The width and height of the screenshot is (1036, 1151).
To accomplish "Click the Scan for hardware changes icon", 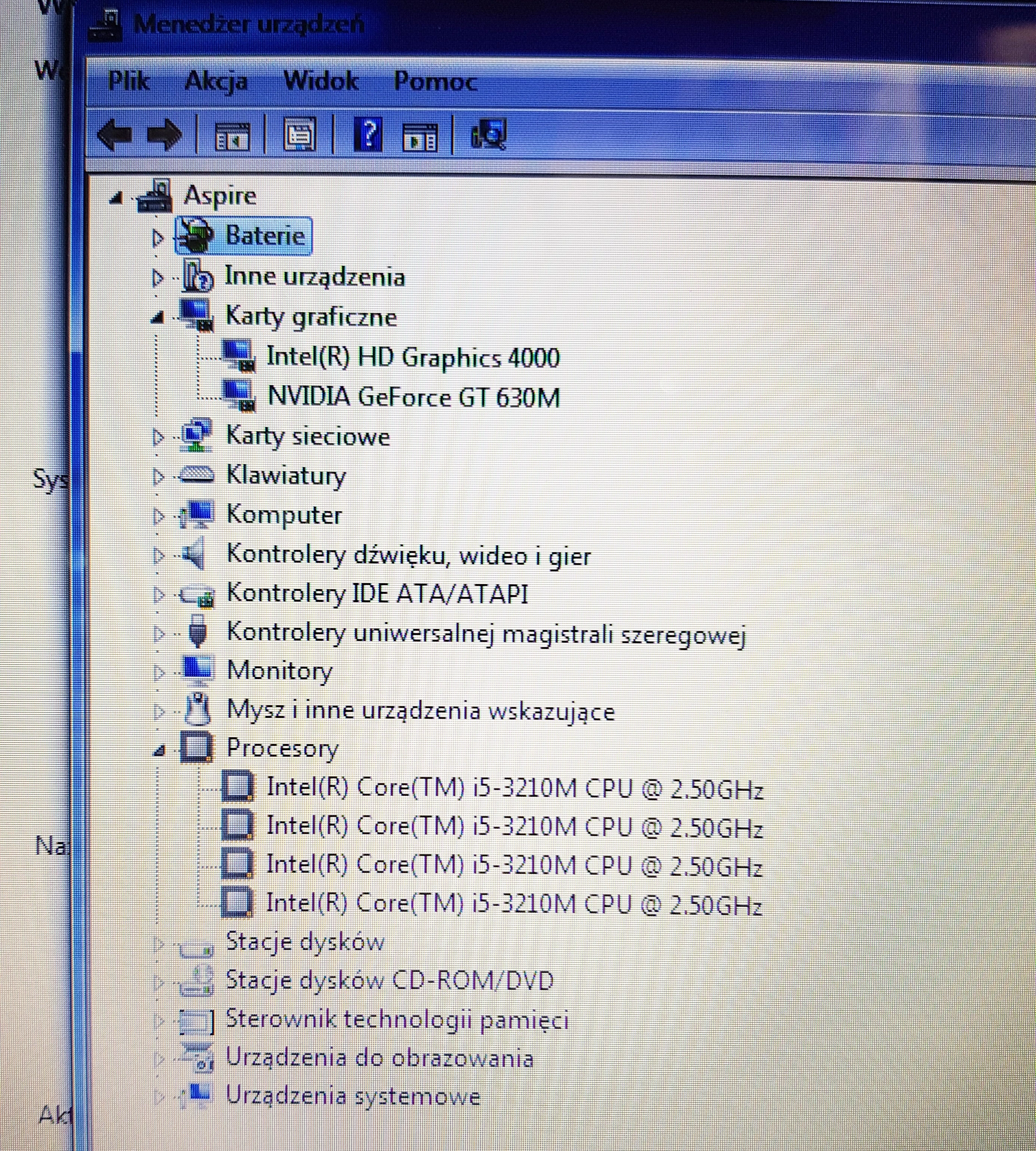I will pyautogui.click(x=489, y=134).
